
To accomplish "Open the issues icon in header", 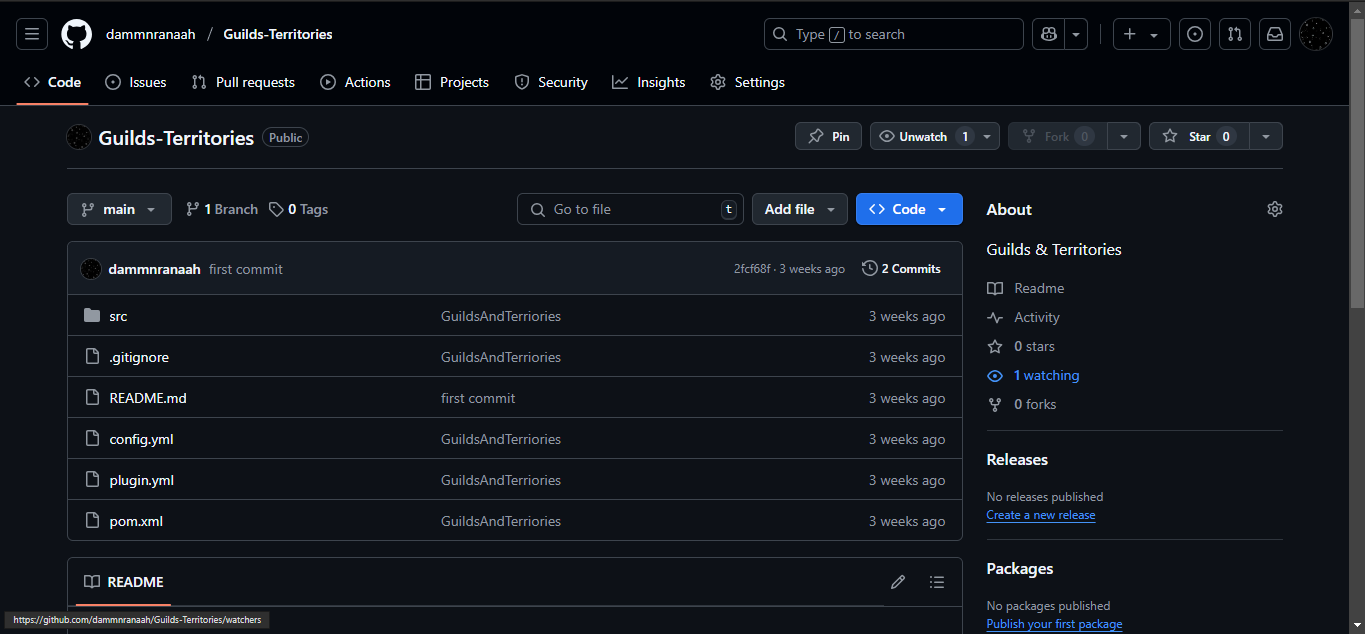I will click(1195, 34).
